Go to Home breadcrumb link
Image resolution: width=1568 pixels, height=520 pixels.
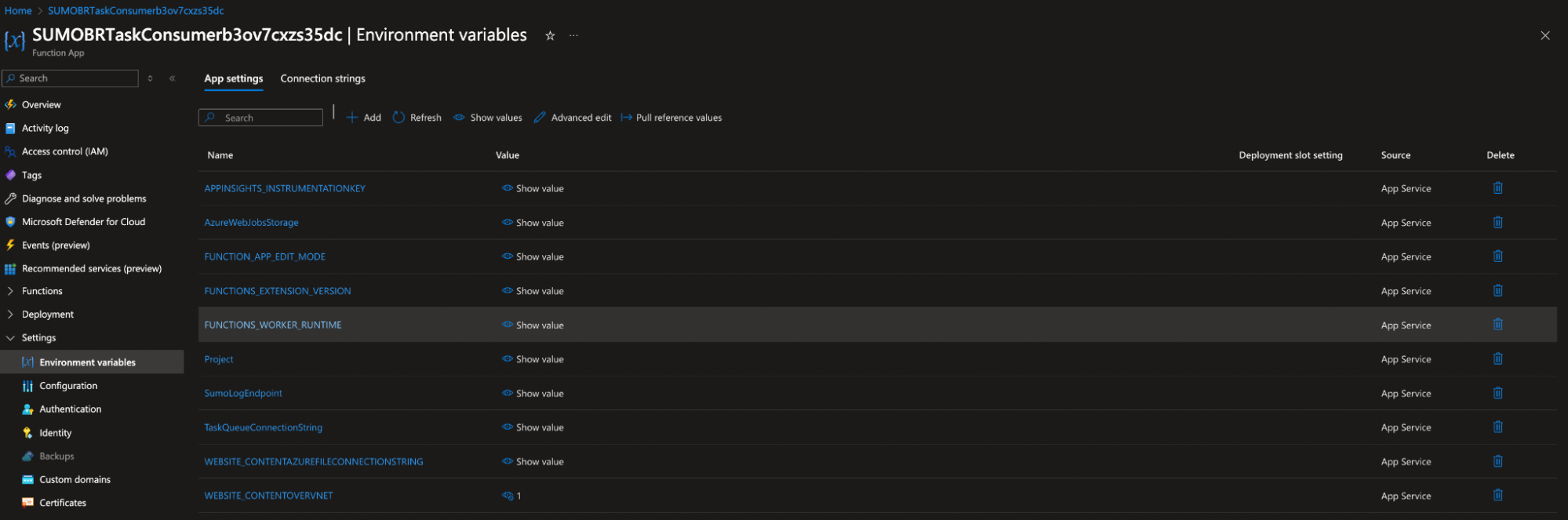[18, 11]
